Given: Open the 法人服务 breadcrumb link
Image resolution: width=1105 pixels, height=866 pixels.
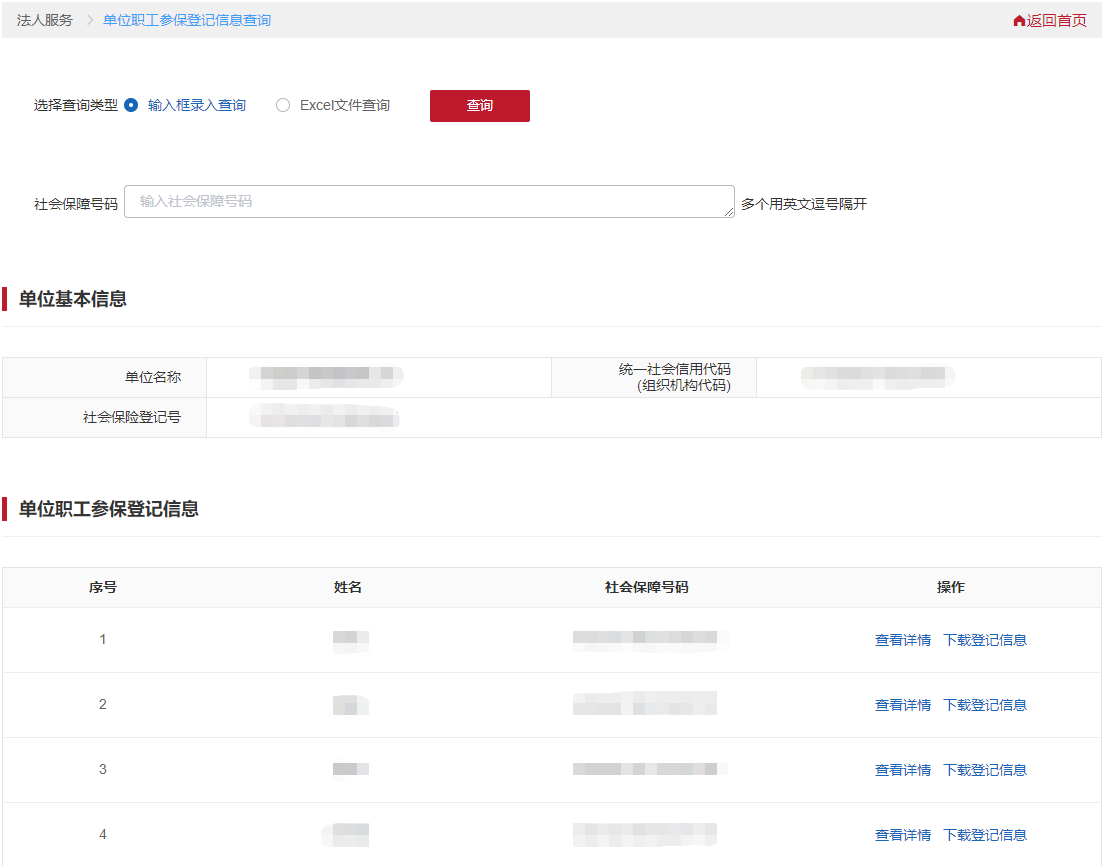Looking at the screenshot, I should click(x=40, y=19).
